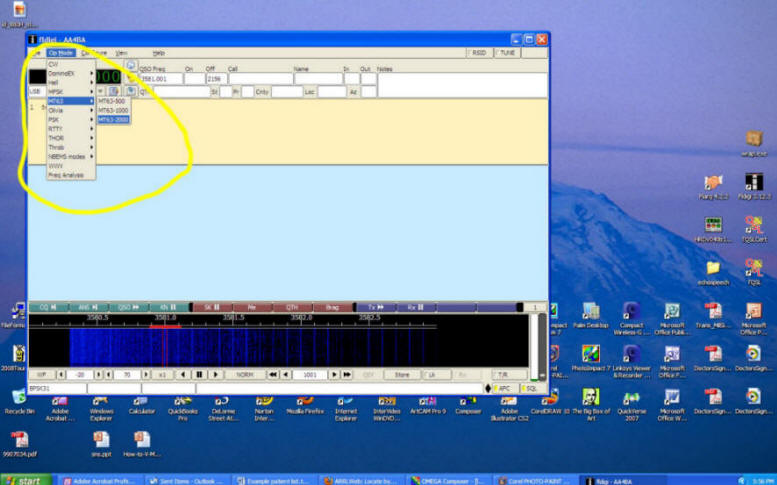Click the ANS macro button
777x485 pixels.
89,308
